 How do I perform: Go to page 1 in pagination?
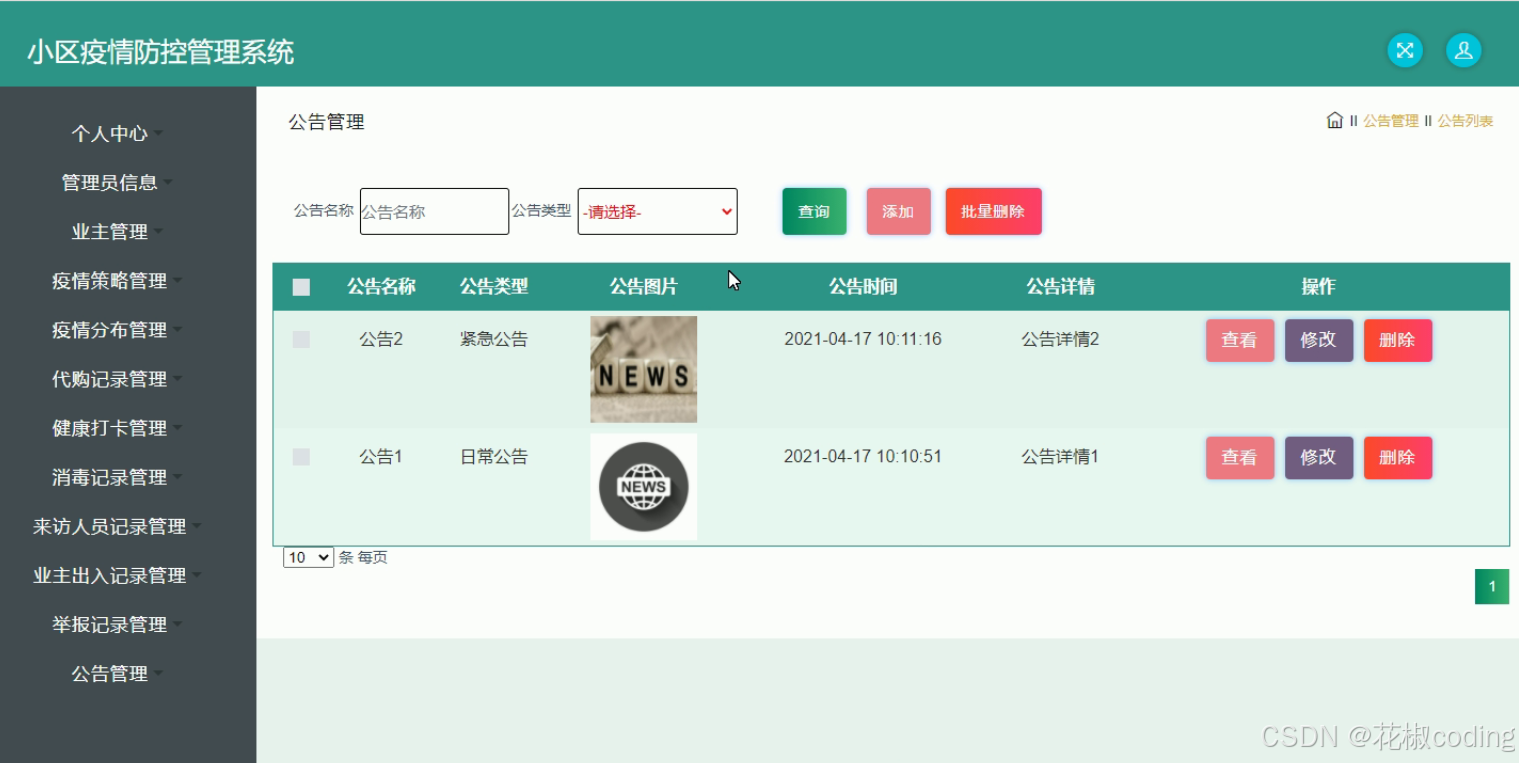pyautogui.click(x=1491, y=586)
